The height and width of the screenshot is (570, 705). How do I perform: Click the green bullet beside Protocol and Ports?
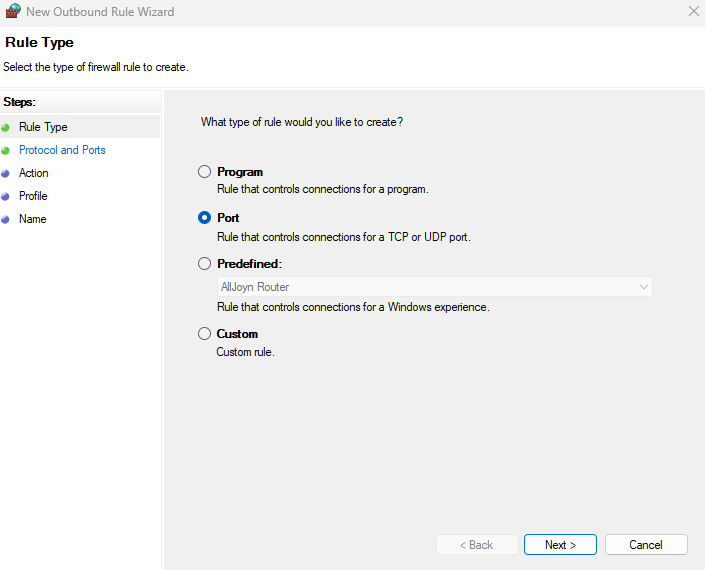(x=6, y=150)
